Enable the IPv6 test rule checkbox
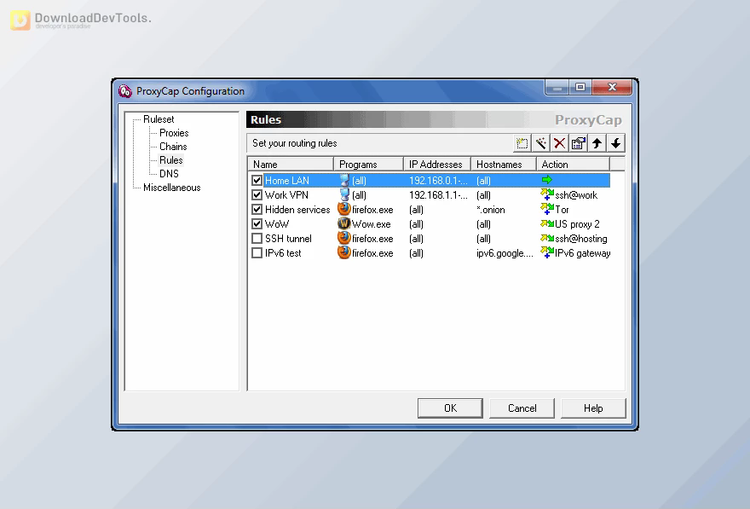750x509 pixels. (x=257, y=253)
